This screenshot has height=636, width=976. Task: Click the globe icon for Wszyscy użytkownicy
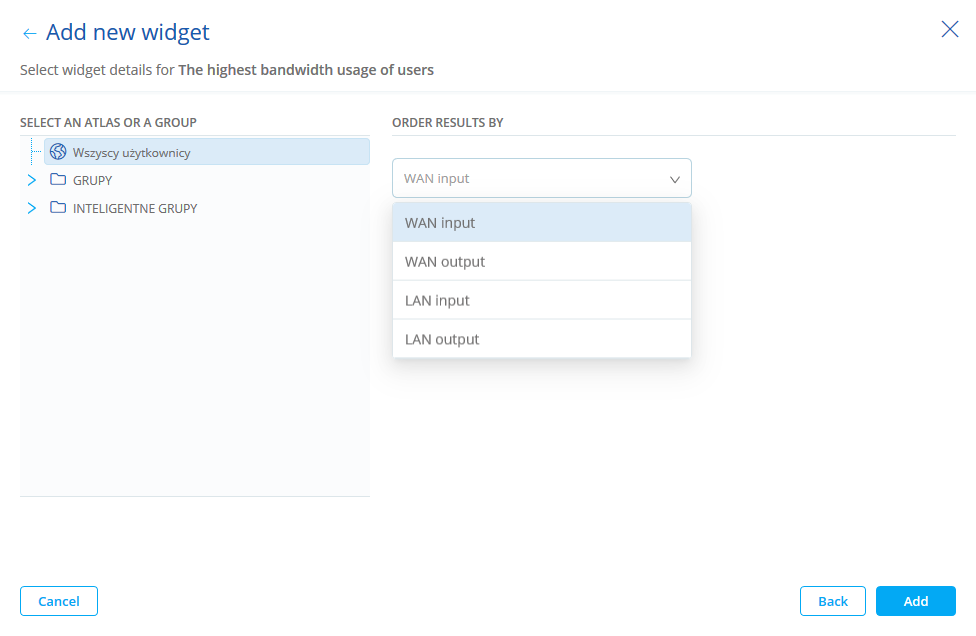(58, 152)
